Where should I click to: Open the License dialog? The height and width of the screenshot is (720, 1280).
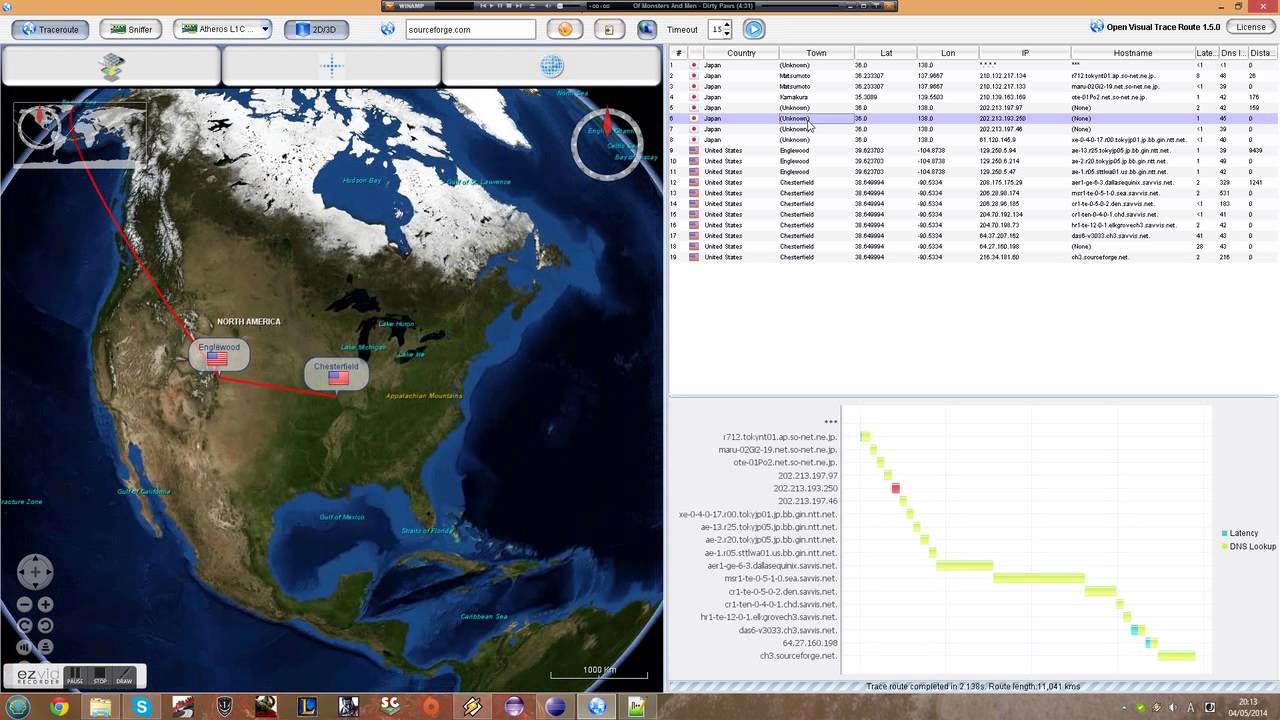[1250, 27]
